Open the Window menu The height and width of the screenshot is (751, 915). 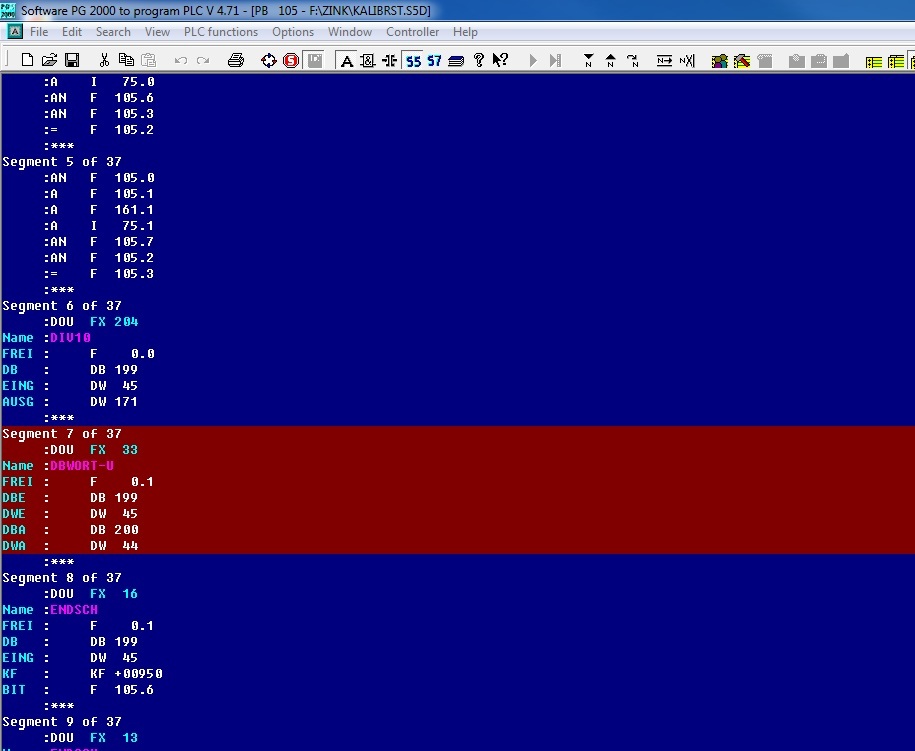coord(350,32)
